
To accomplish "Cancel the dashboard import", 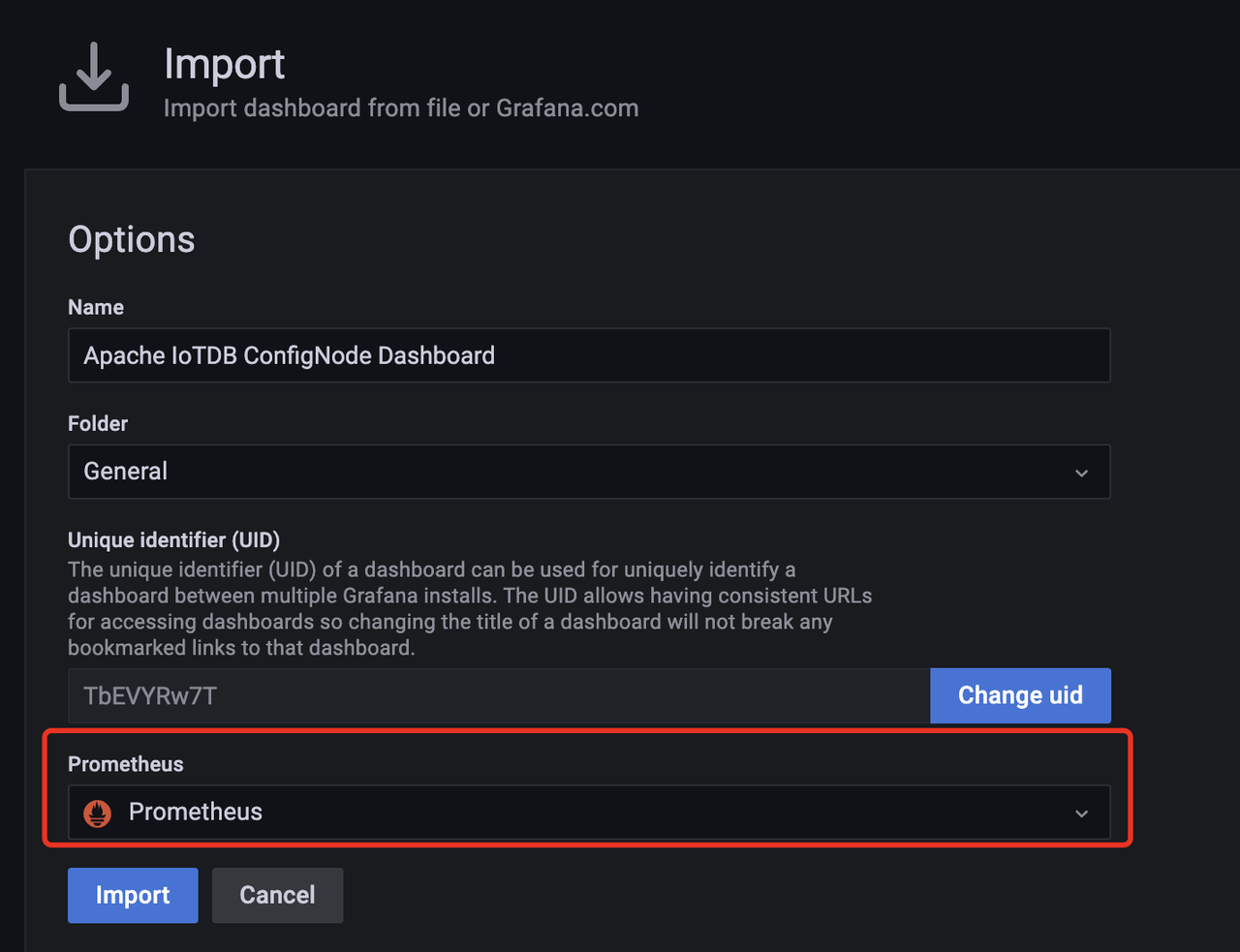I will click(277, 895).
